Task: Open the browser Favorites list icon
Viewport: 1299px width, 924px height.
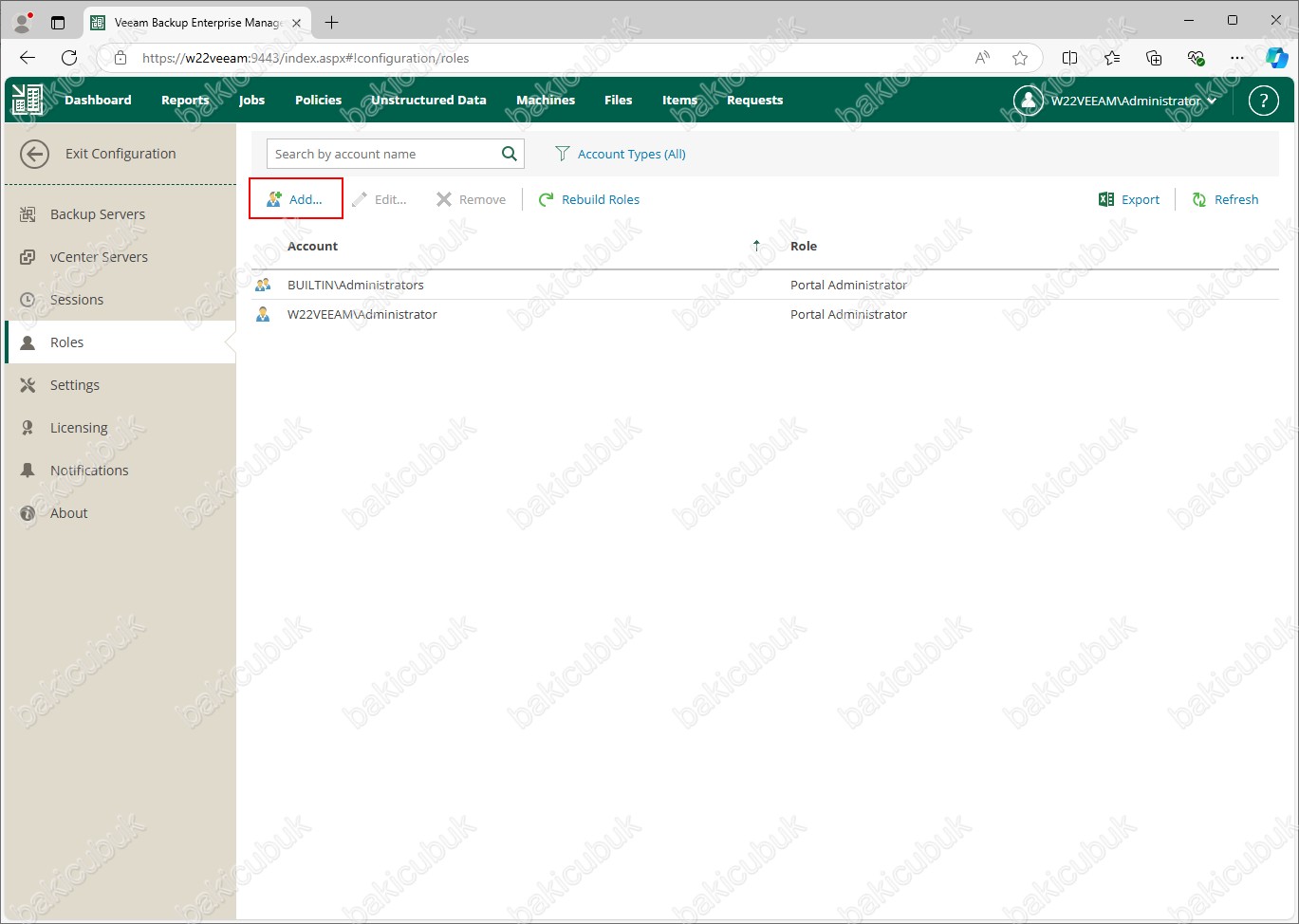Action: tap(1112, 58)
